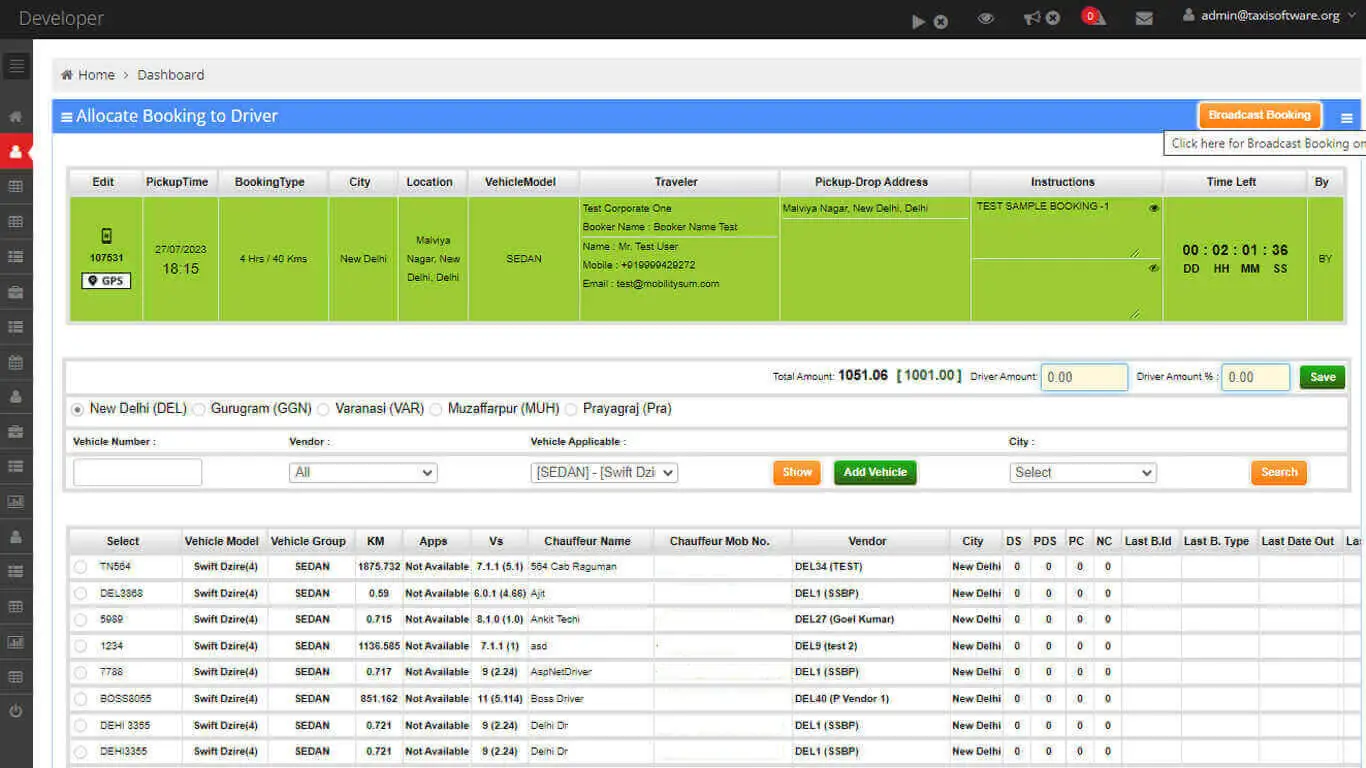
Task: Click the mobile phone icon above booking 107531
Action: click(106, 236)
